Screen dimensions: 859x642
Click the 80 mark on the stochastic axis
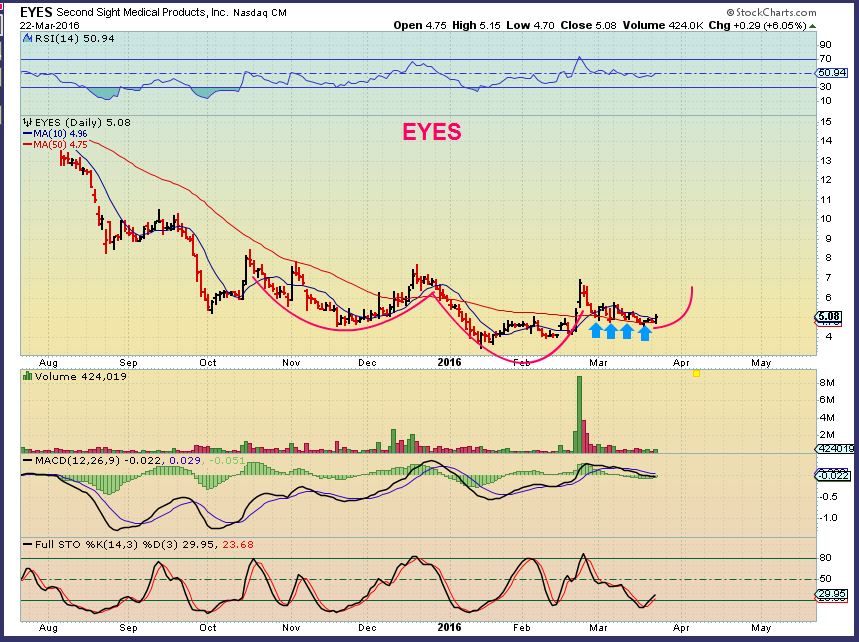pos(825,558)
